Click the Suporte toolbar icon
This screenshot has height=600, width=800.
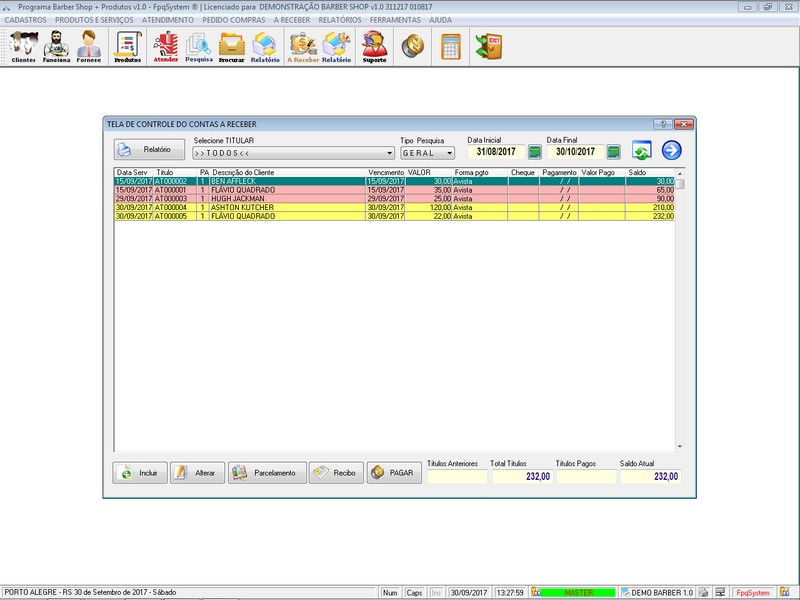[375, 47]
